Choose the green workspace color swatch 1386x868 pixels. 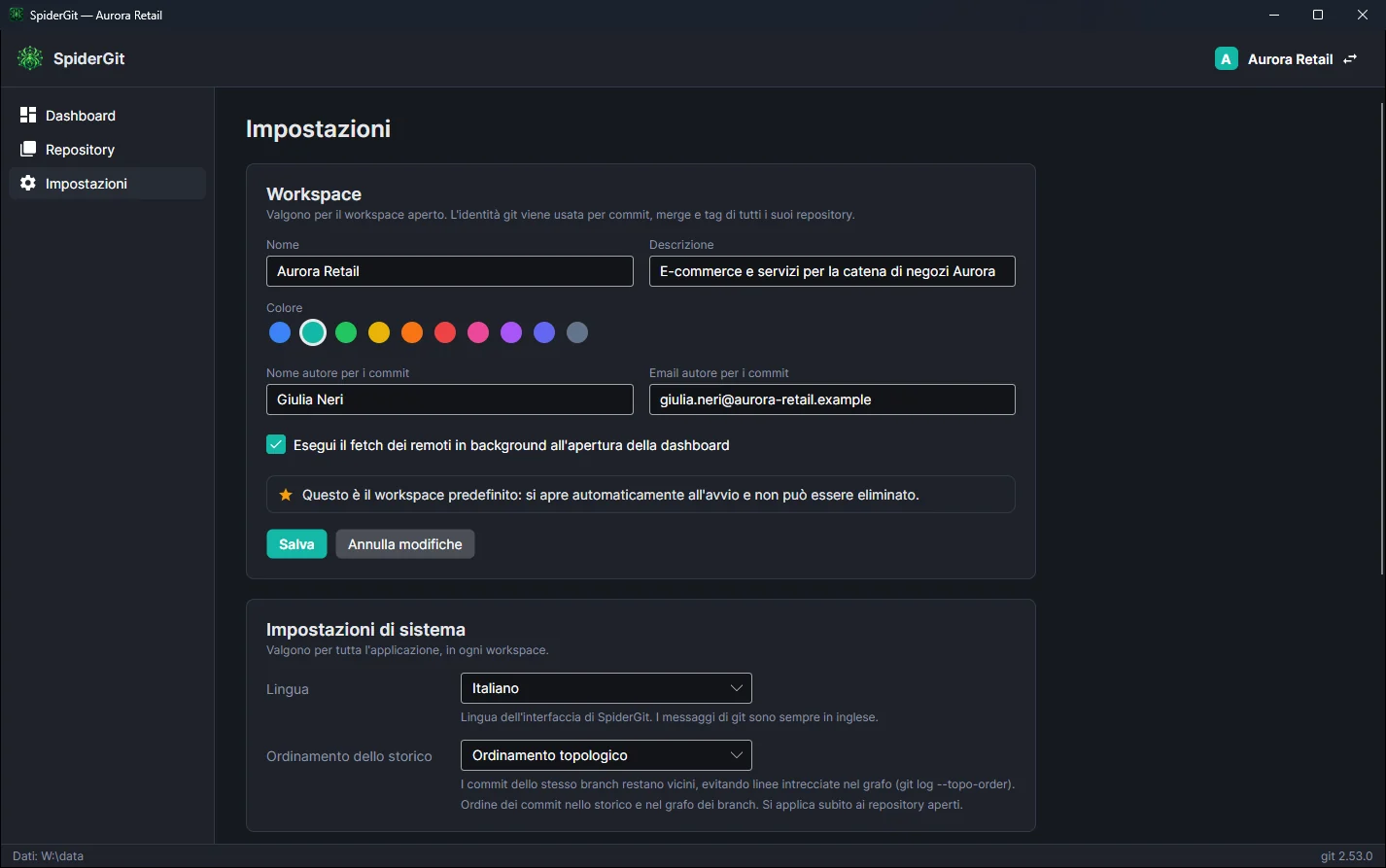coord(346,332)
